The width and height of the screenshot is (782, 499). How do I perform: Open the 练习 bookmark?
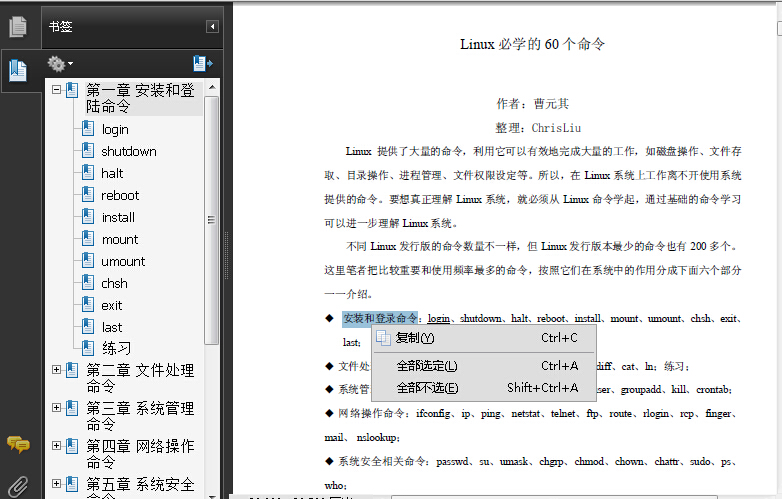pos(117,348)
